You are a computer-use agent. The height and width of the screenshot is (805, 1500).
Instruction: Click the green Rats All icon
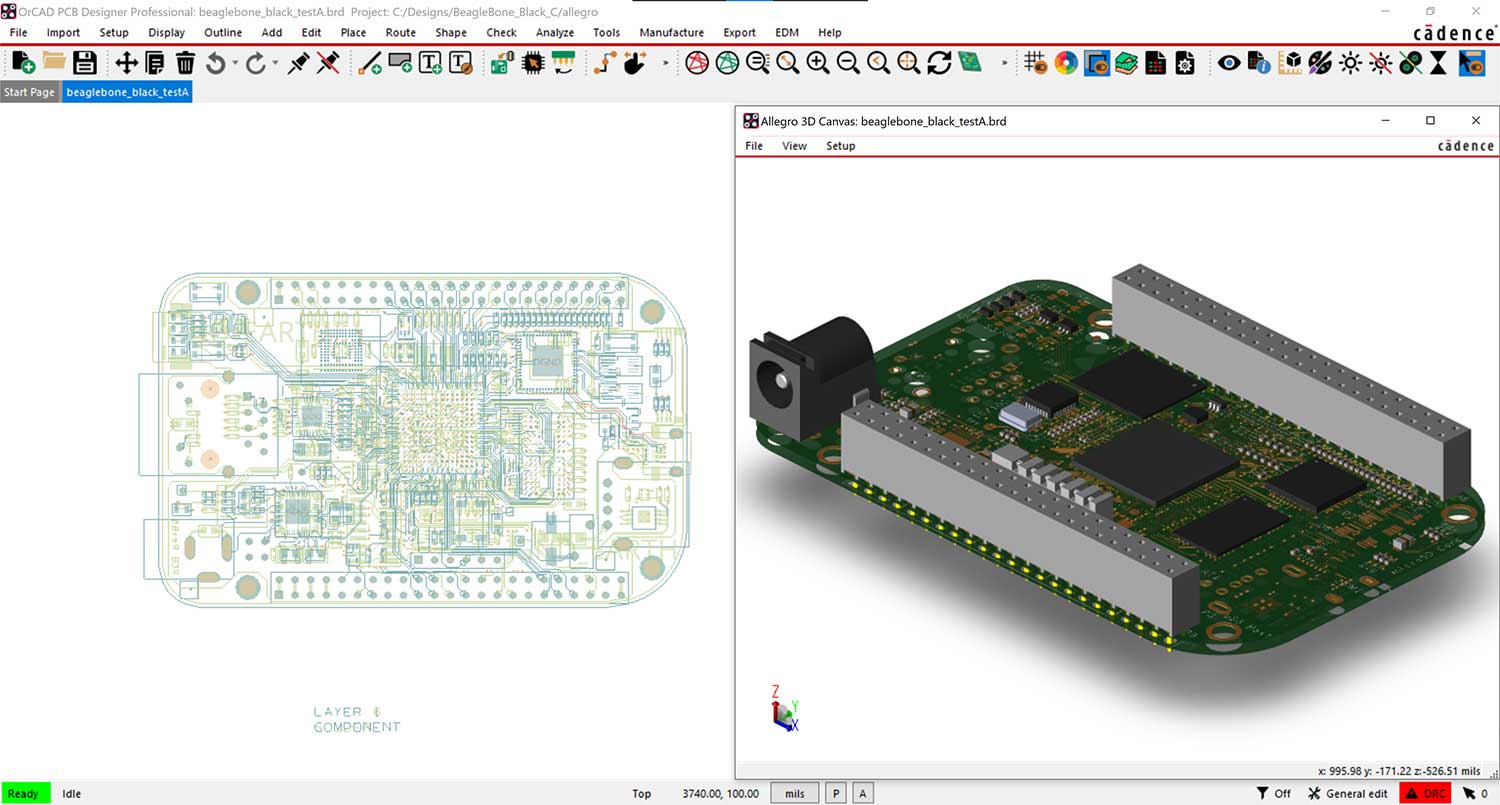[x=727, y=63]
